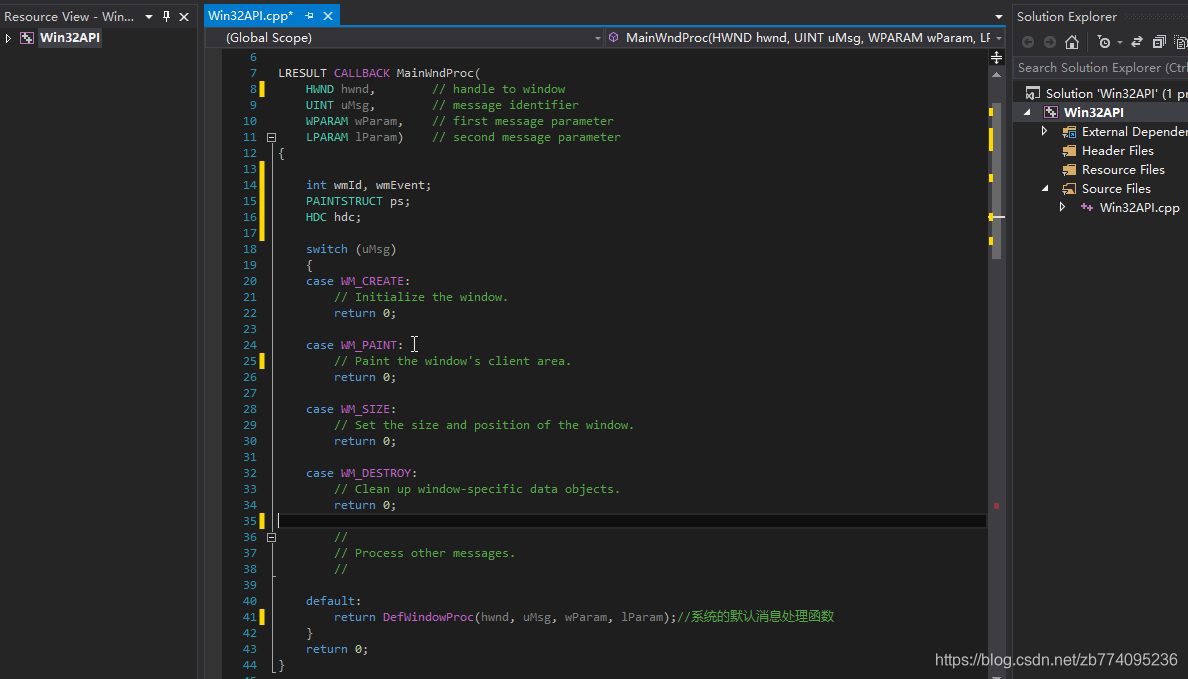
Task: Click the Win32API project icon in Resource View
Action: pos(27,37)
